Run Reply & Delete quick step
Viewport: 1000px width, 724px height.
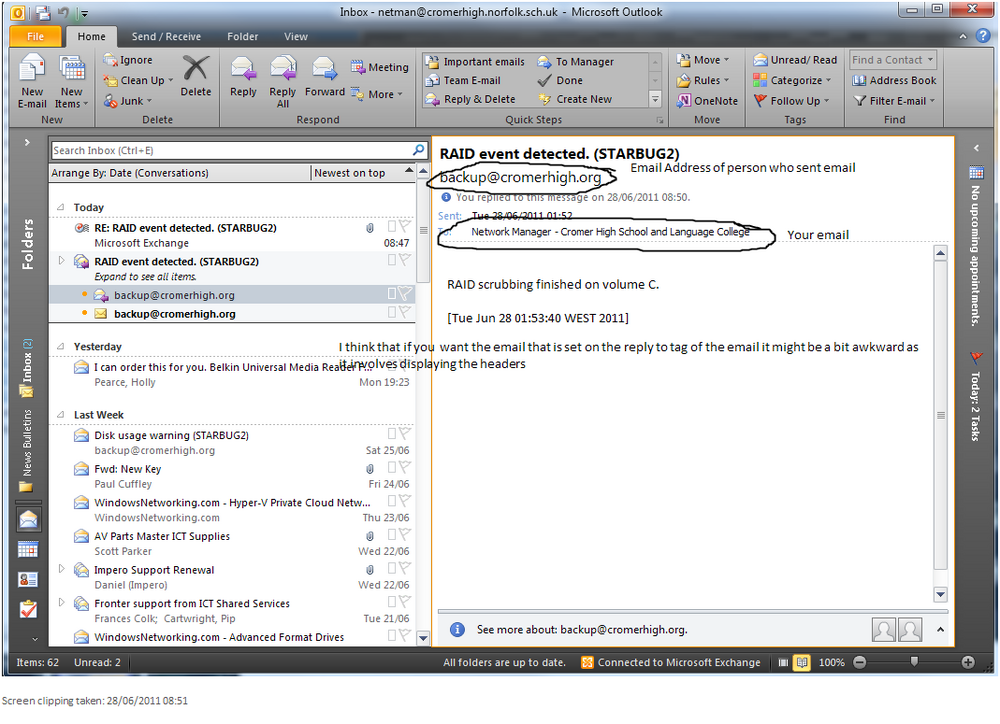(x=471, y=99)
